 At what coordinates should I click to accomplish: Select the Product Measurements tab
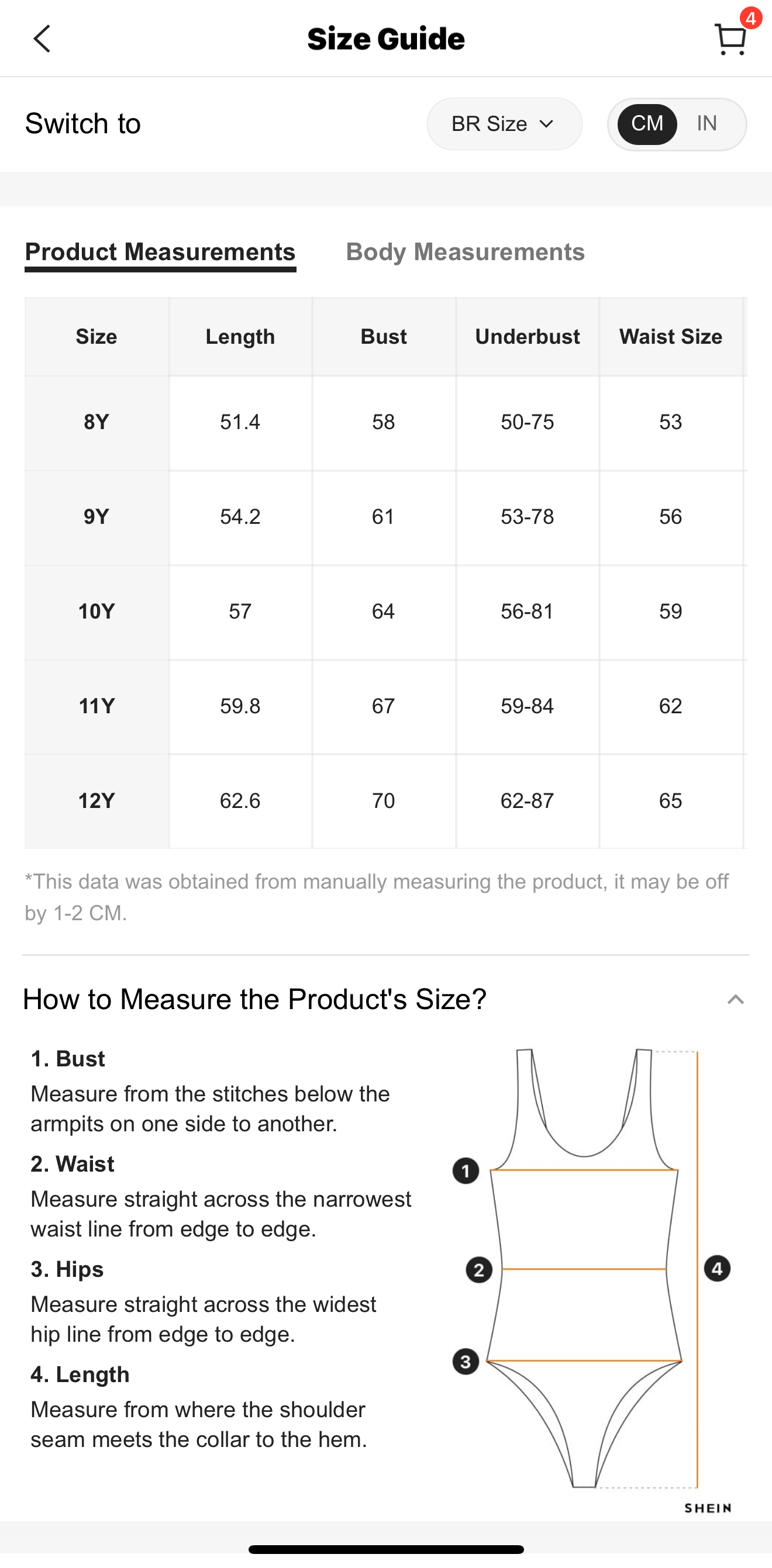coord(160,252)
